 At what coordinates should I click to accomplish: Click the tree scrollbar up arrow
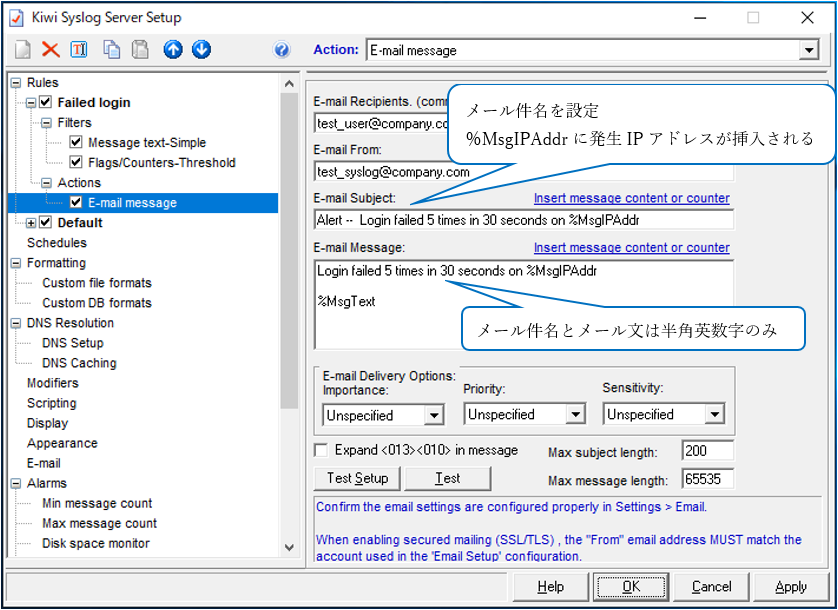point(289,83)
